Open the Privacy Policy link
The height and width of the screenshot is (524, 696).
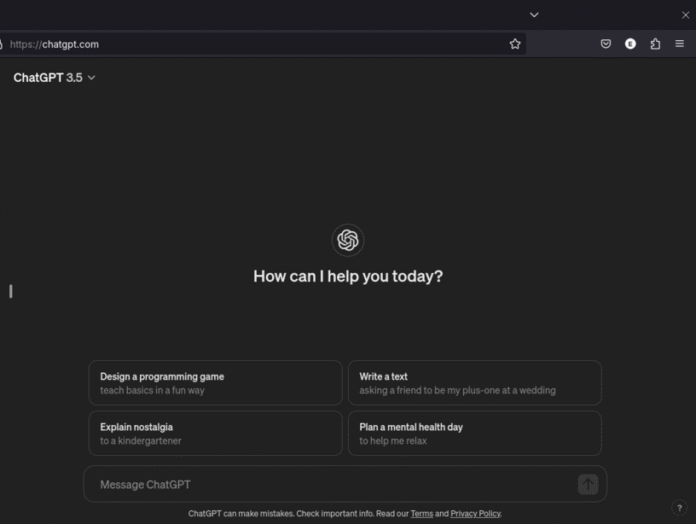[475, 514]
